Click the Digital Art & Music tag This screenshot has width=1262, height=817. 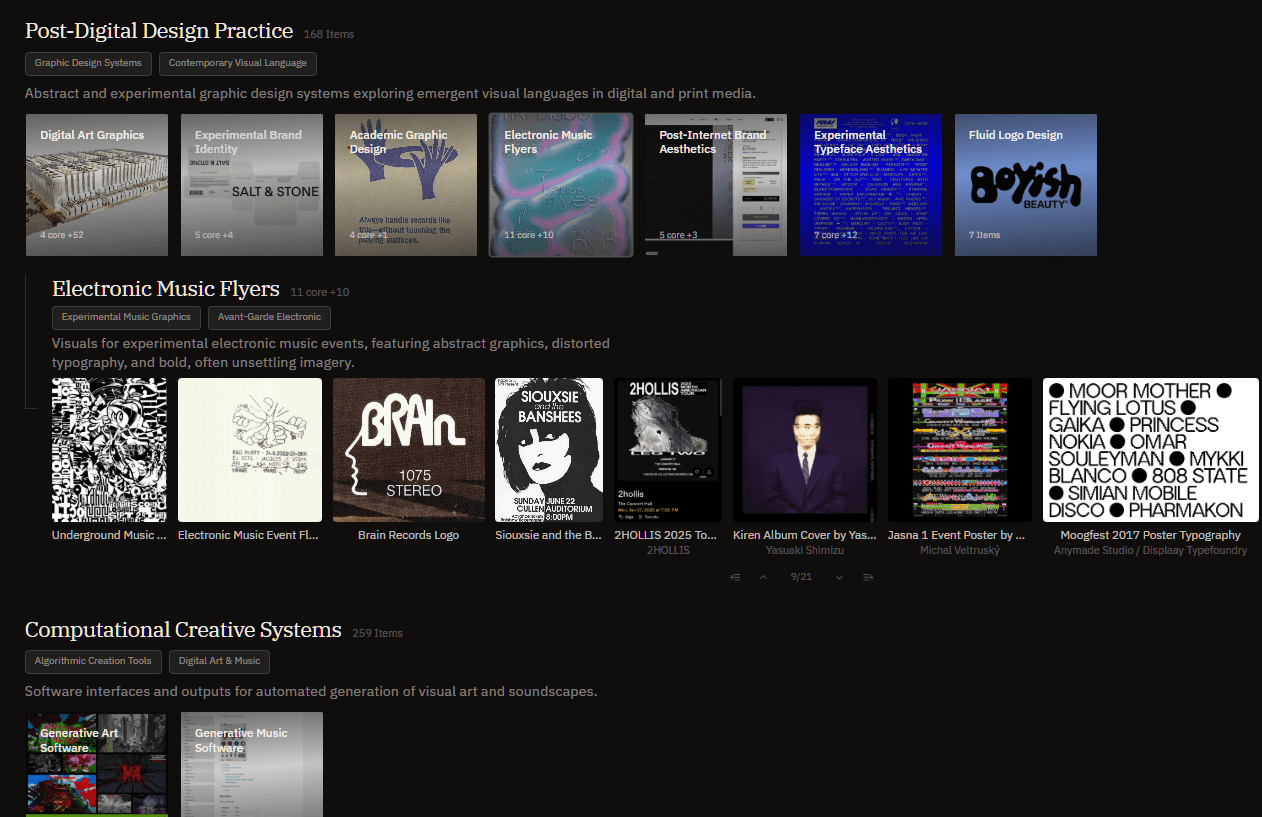coord(219,661)
